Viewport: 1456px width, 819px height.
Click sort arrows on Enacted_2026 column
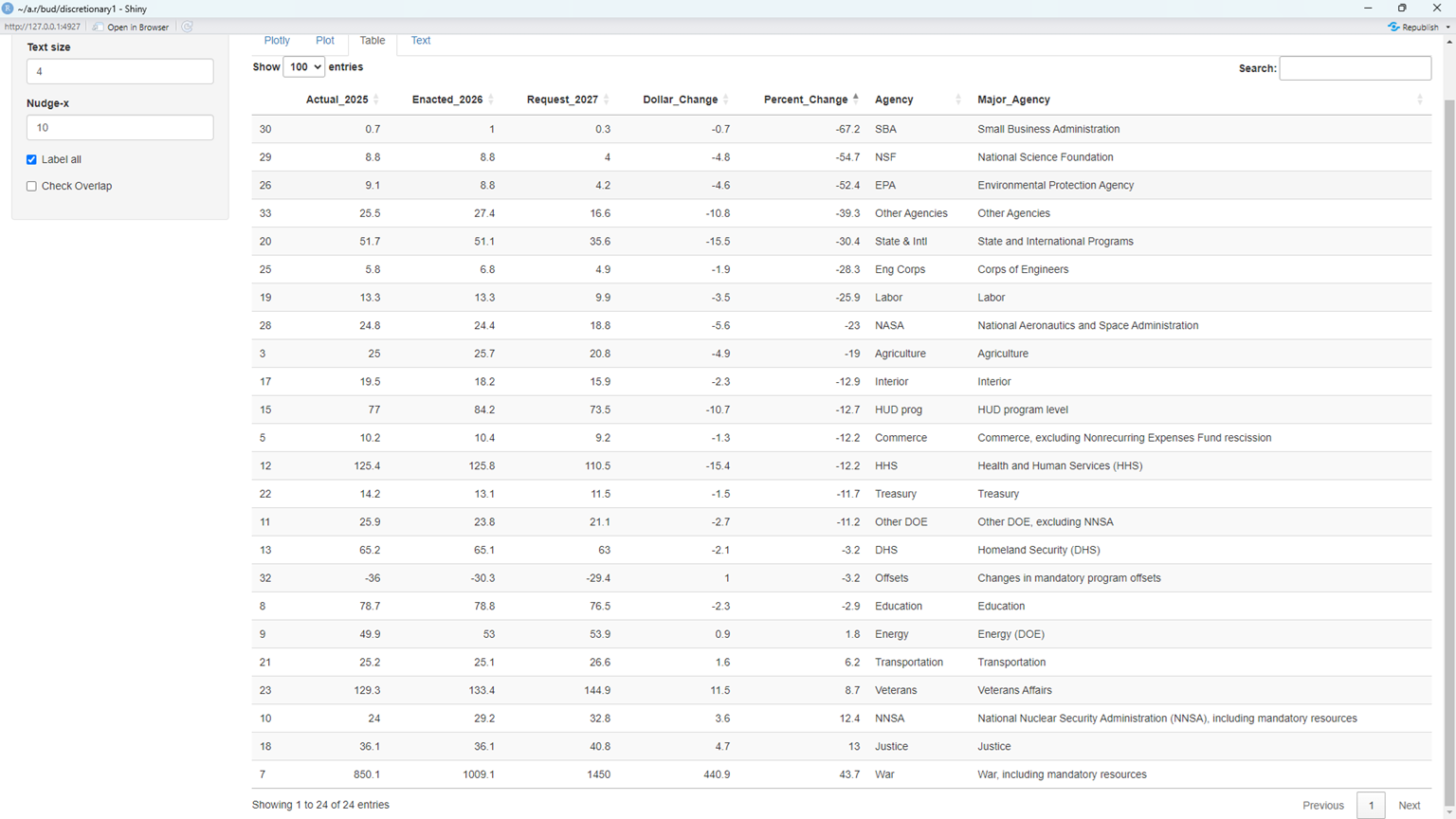pyautogui.click(x=491, y=100)
